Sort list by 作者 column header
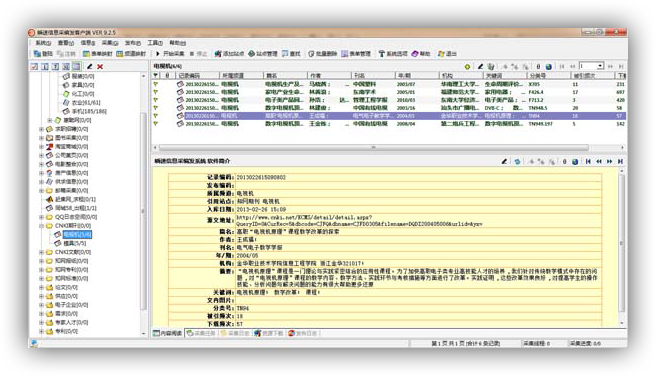 point(329,76)
